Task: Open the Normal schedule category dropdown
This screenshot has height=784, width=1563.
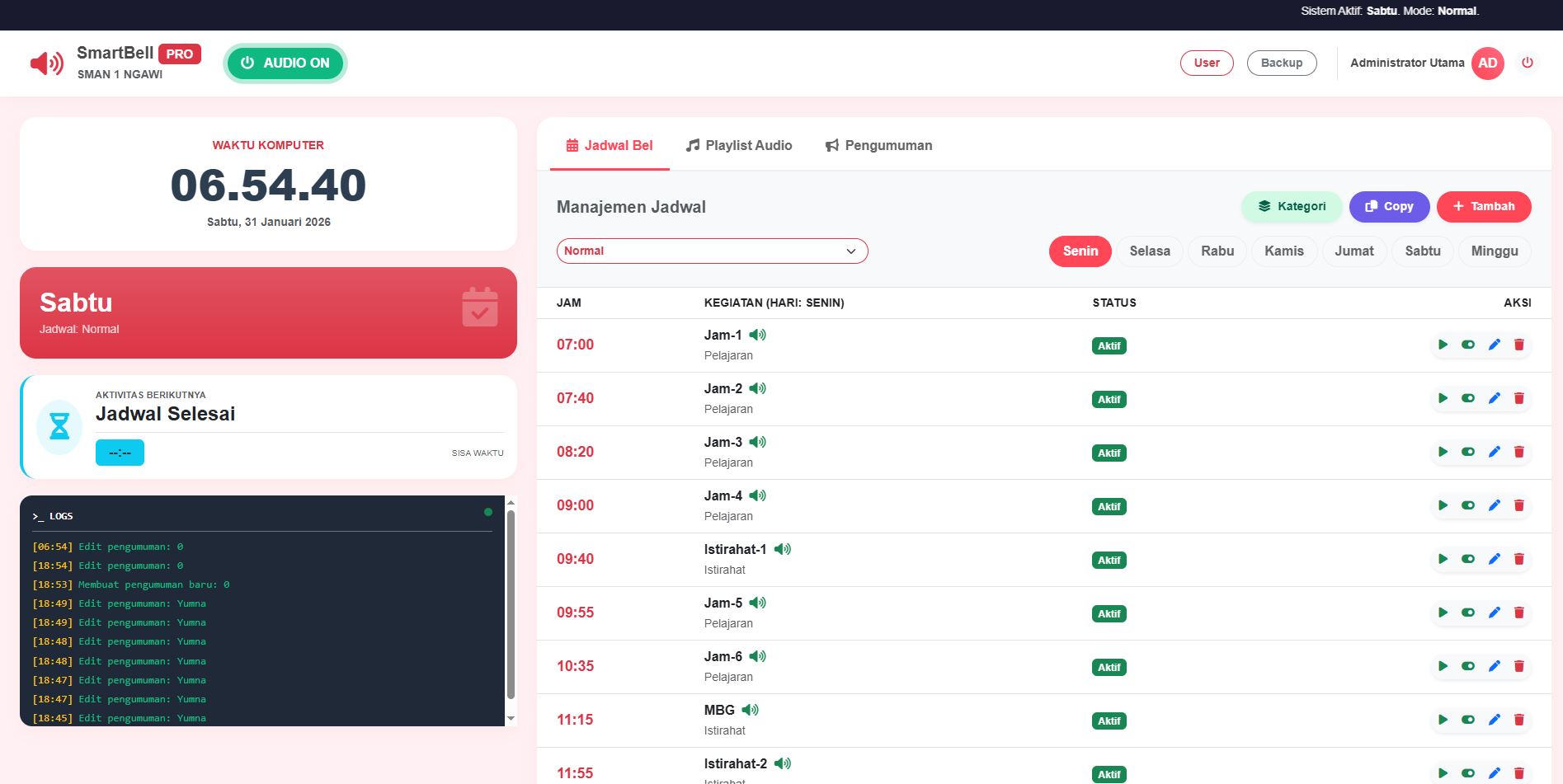Action: tap(712, 251)
